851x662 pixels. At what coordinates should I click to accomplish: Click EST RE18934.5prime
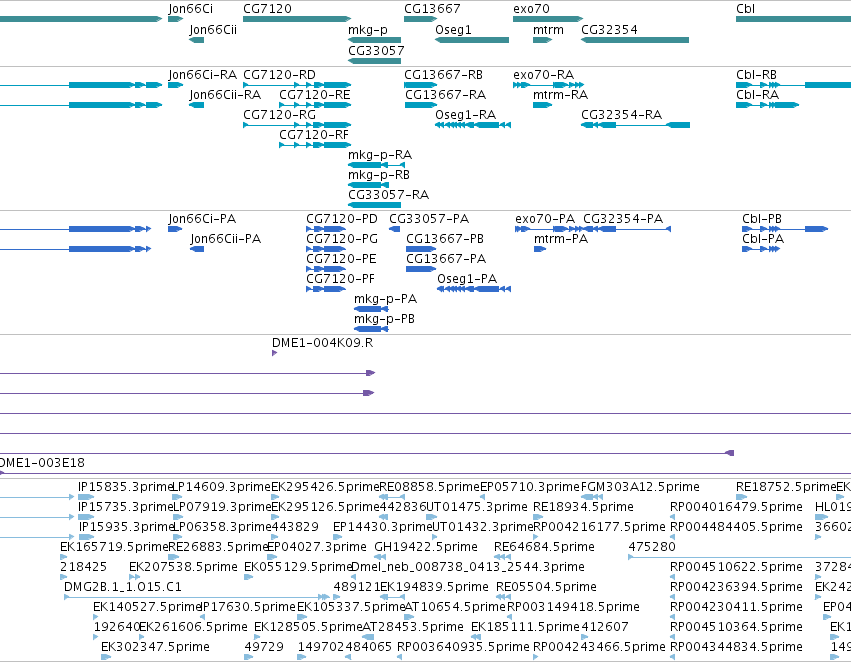pyautogui.click(x=583, y=507)
